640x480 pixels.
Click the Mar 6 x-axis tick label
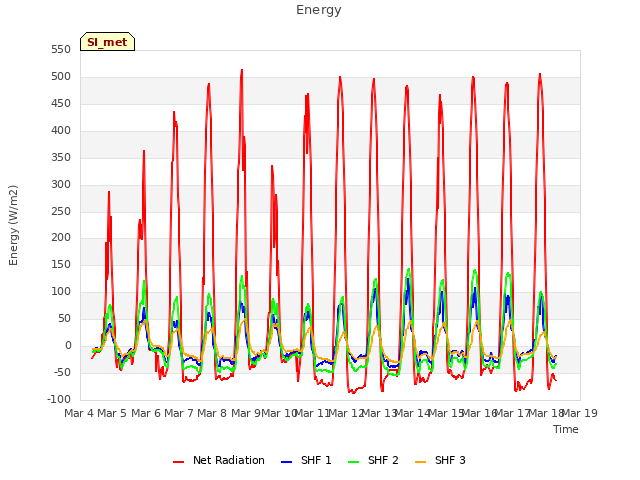(x=145, y=413)
